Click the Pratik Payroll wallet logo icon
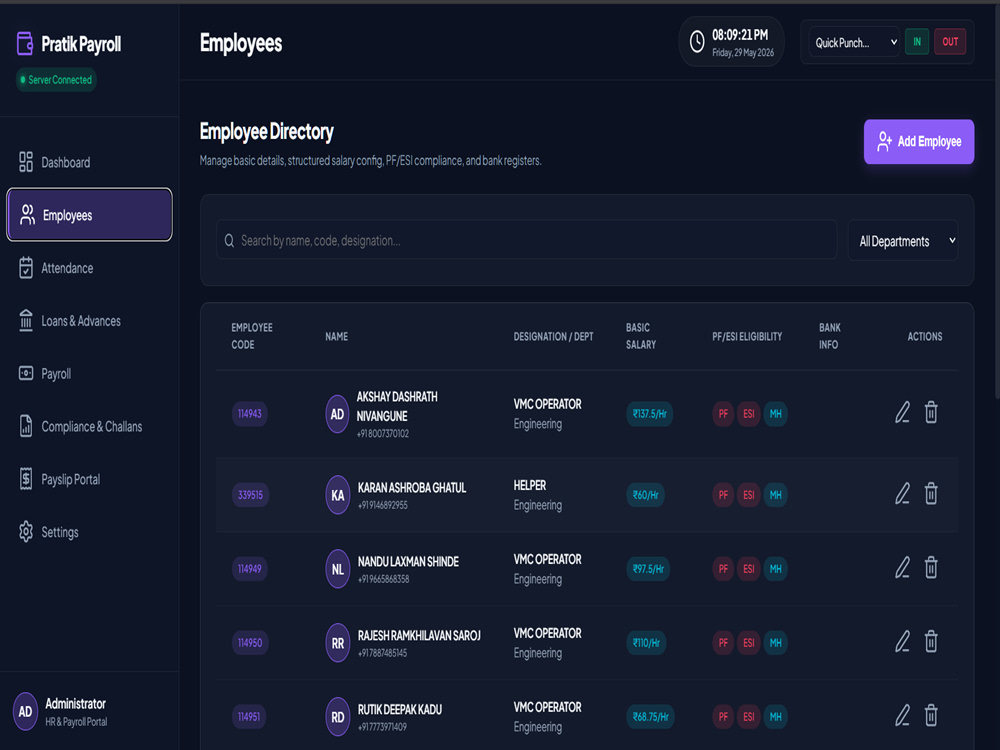Image resolution: width=1000 pixels, height=750 pixels. [x=25, y=43]
